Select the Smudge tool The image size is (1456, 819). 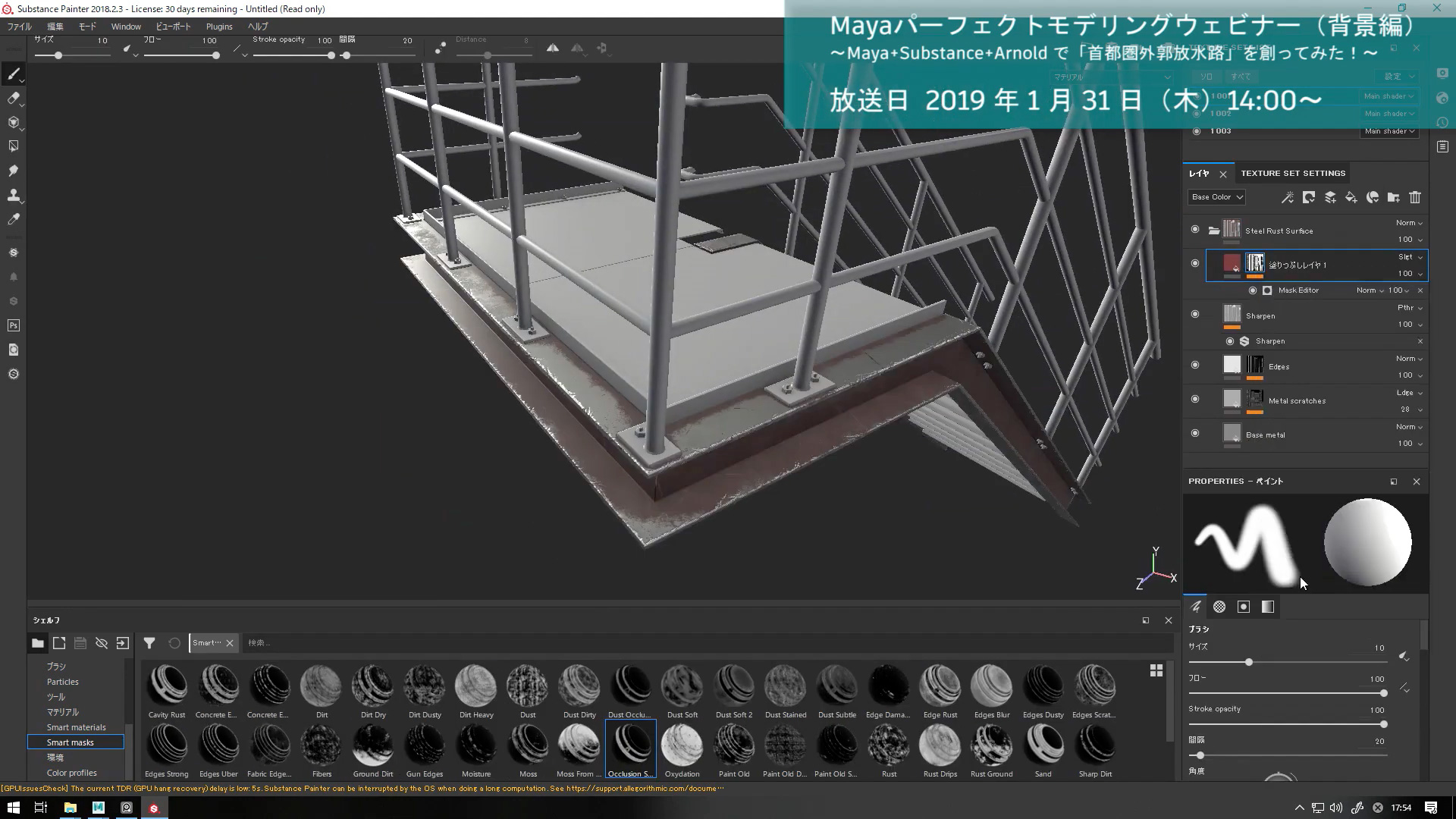(13, 171)
